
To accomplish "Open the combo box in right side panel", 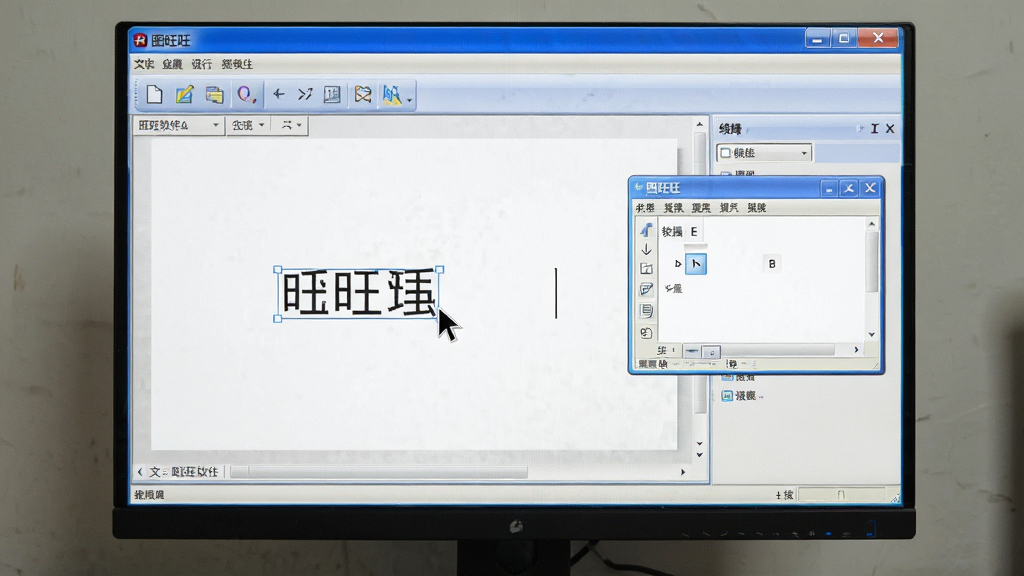I will pyautogui.click(x=764, y=153).
